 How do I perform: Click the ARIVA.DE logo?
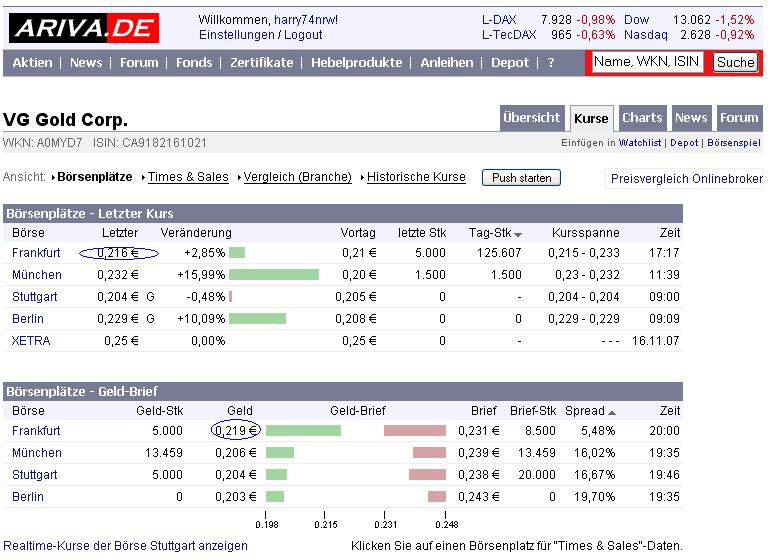(x=84, y=28)
